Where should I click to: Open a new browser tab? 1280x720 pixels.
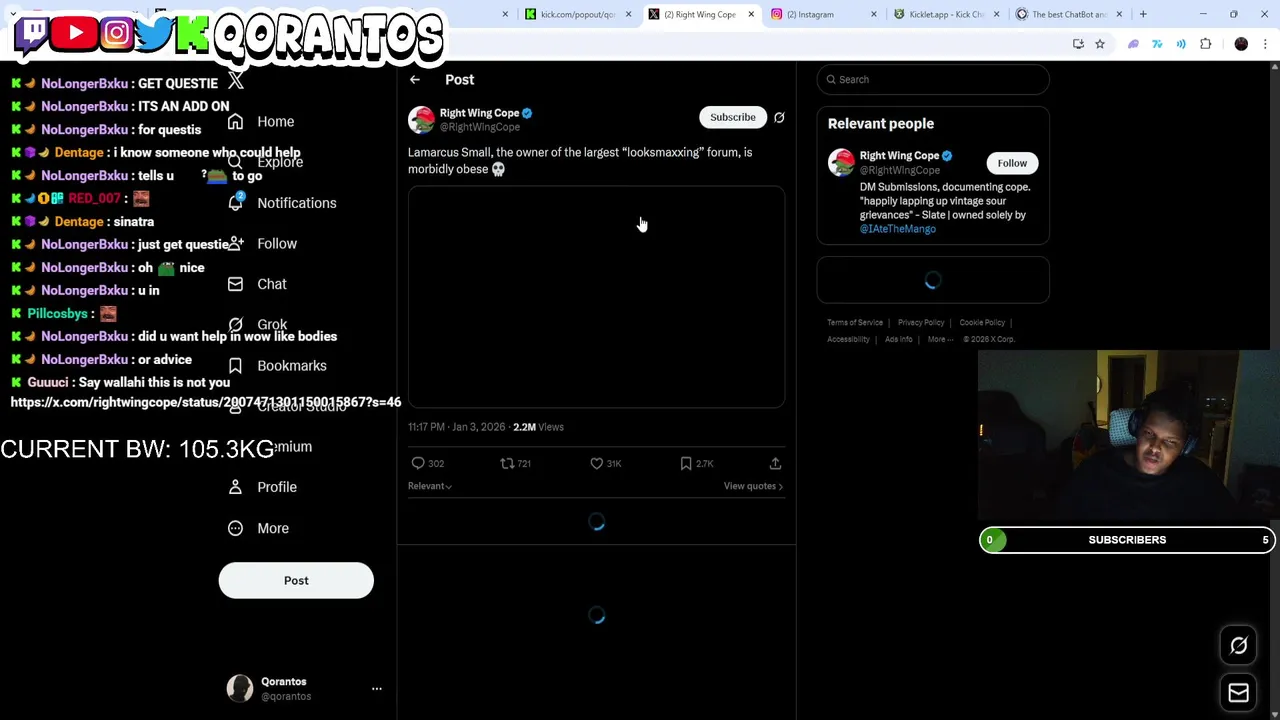(1143, 14)
